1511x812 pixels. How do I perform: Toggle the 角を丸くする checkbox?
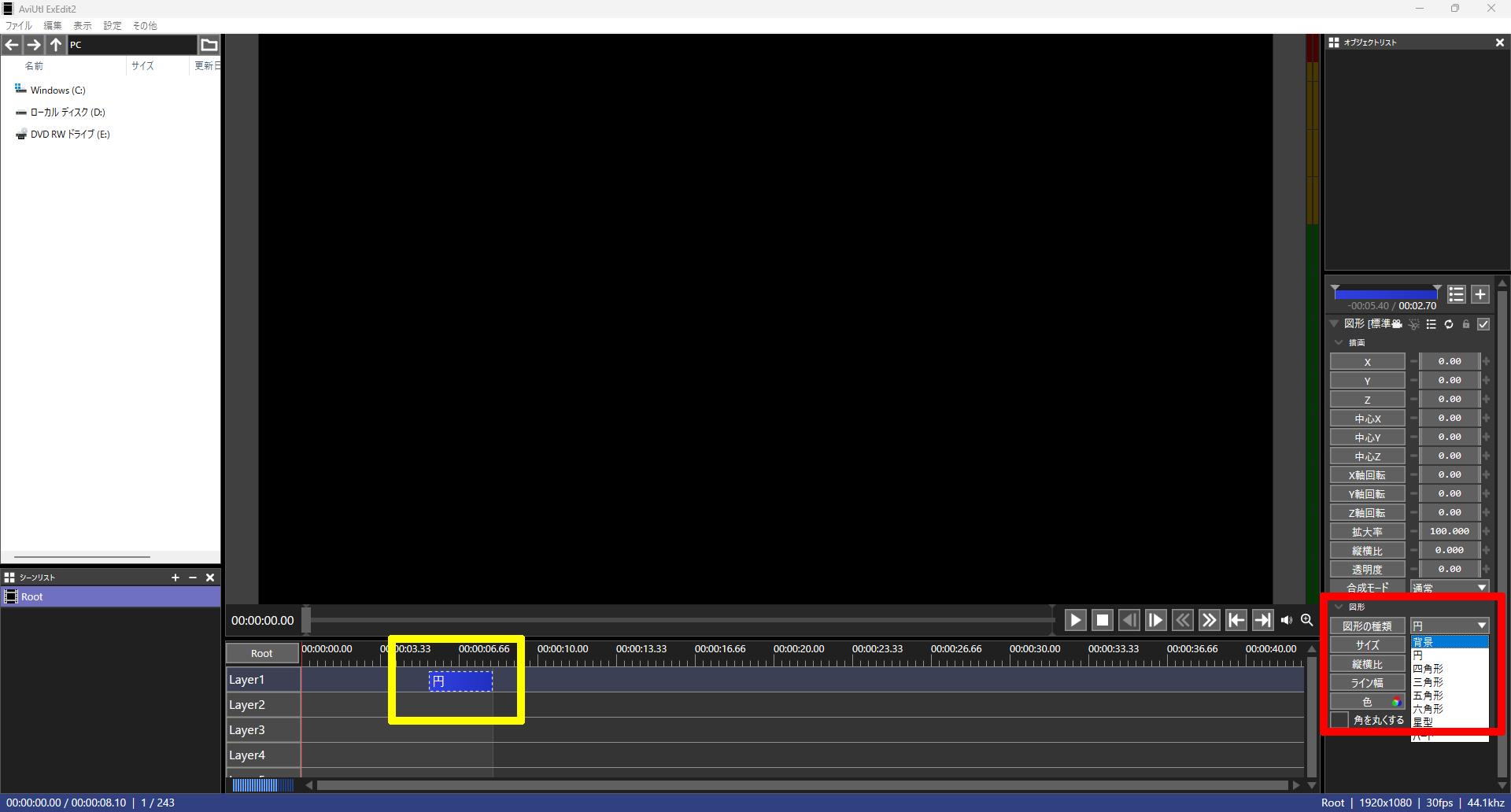[1339, 720]
